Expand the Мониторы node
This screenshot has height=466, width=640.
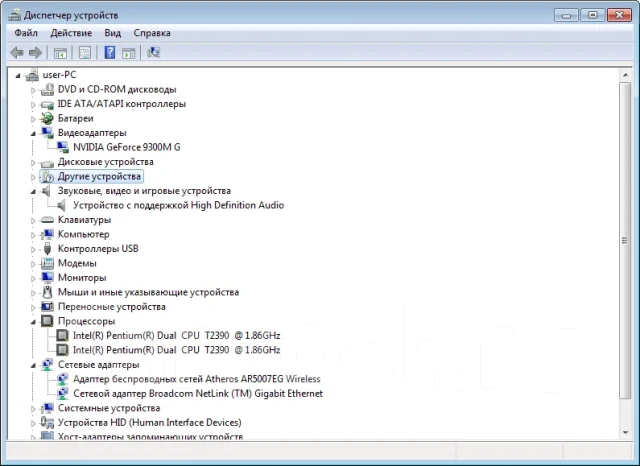pyautogui.click(x=33, y=278)
